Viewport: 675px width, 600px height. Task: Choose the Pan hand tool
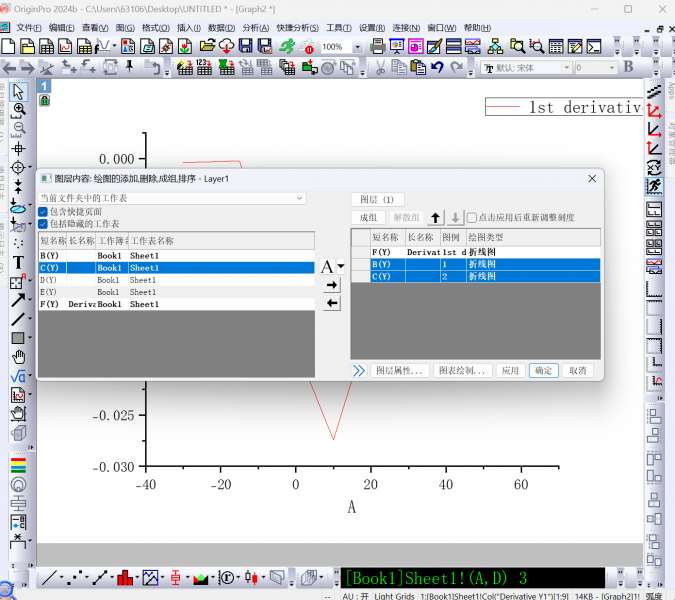coord(18,357)
